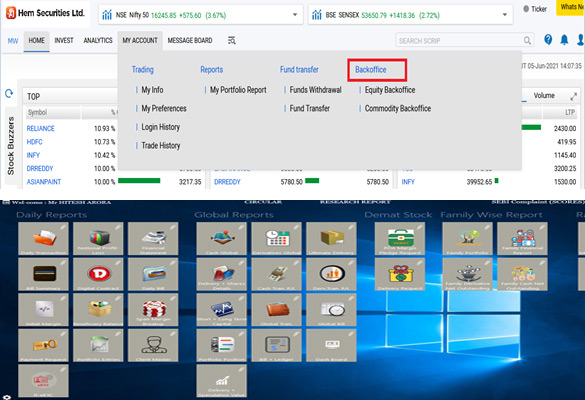Open the Daily Bill tile

pyautogui.click(x=153, y=274)
